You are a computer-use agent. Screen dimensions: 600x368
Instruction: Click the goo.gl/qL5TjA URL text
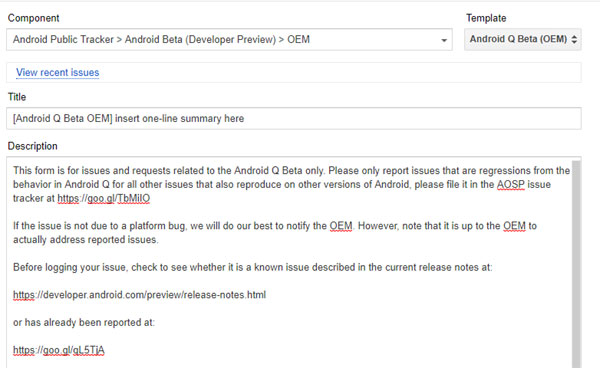(59, 350)
